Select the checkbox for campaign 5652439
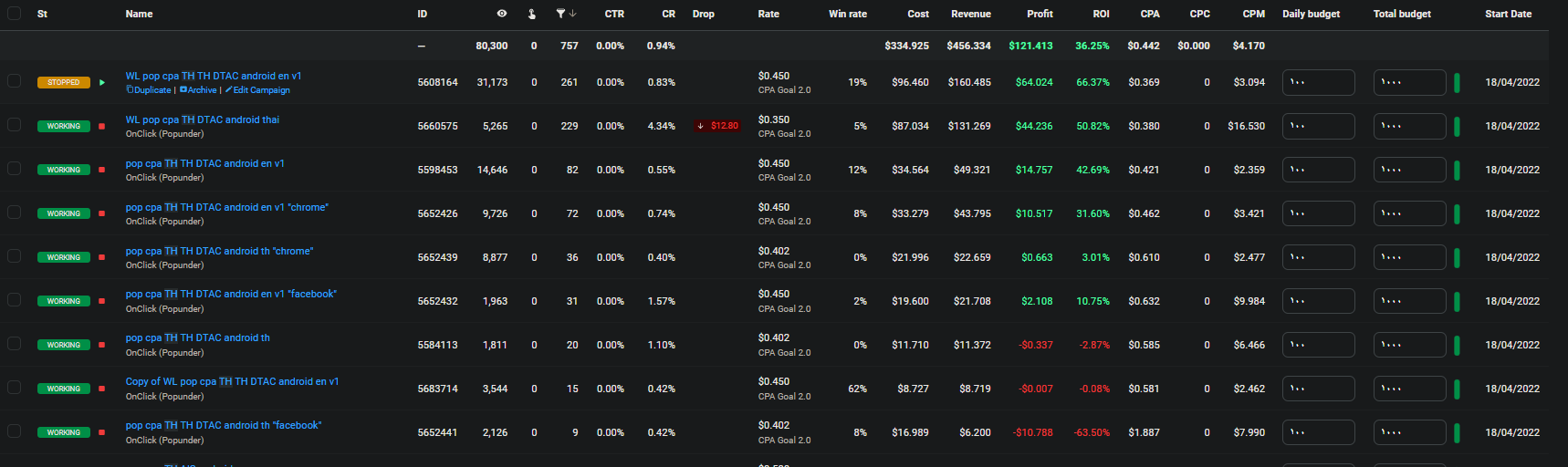This screenshot has width=1568, height=467. click(x=14, y=256)
